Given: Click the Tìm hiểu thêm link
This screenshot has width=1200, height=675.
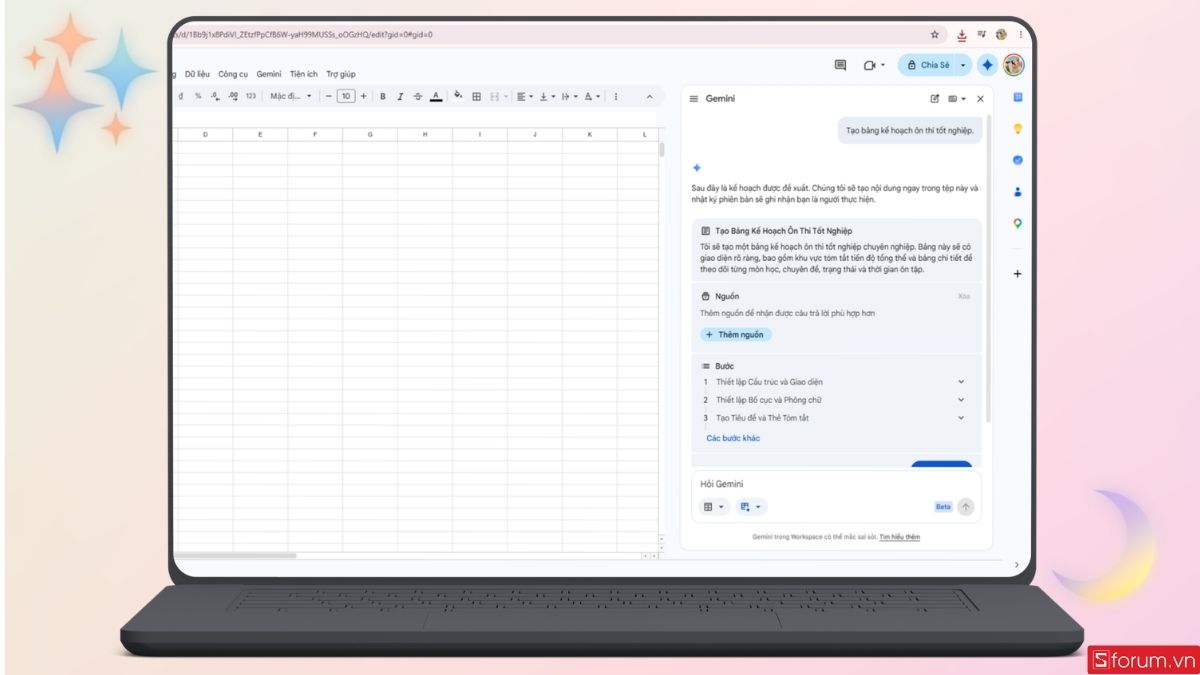Looking at the screenshot, I should coord(900,537).
